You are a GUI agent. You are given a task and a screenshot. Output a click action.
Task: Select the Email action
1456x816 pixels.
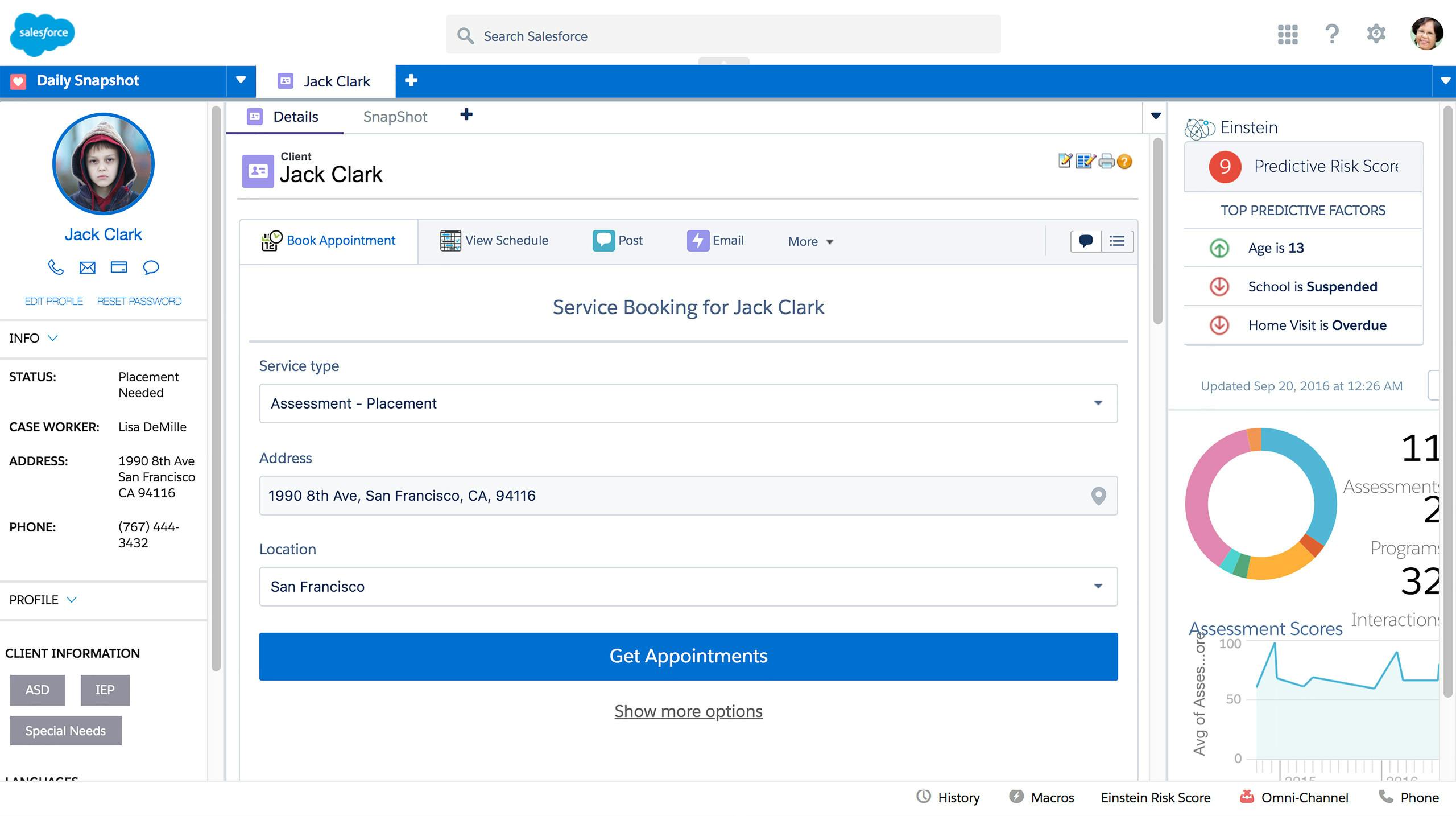715,241
